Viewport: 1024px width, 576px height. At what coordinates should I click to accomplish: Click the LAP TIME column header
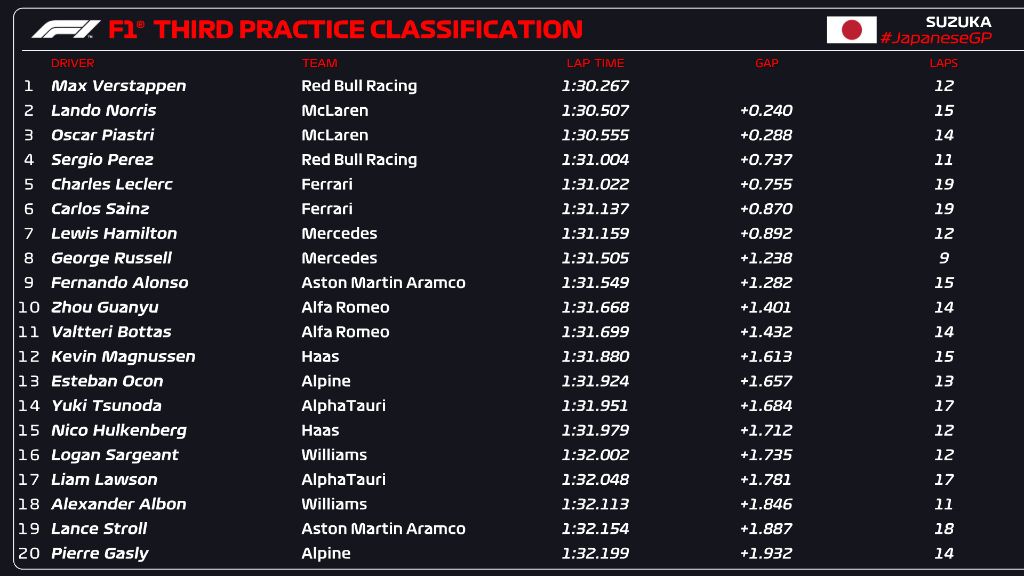[596, 63]
